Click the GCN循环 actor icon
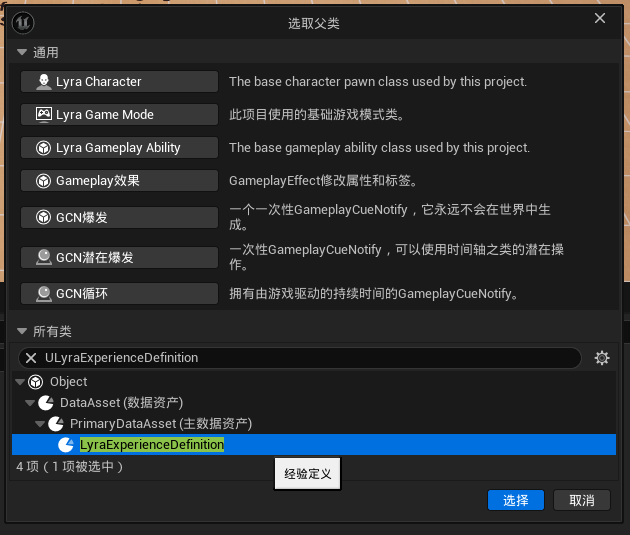 click(x=43, y=294)
